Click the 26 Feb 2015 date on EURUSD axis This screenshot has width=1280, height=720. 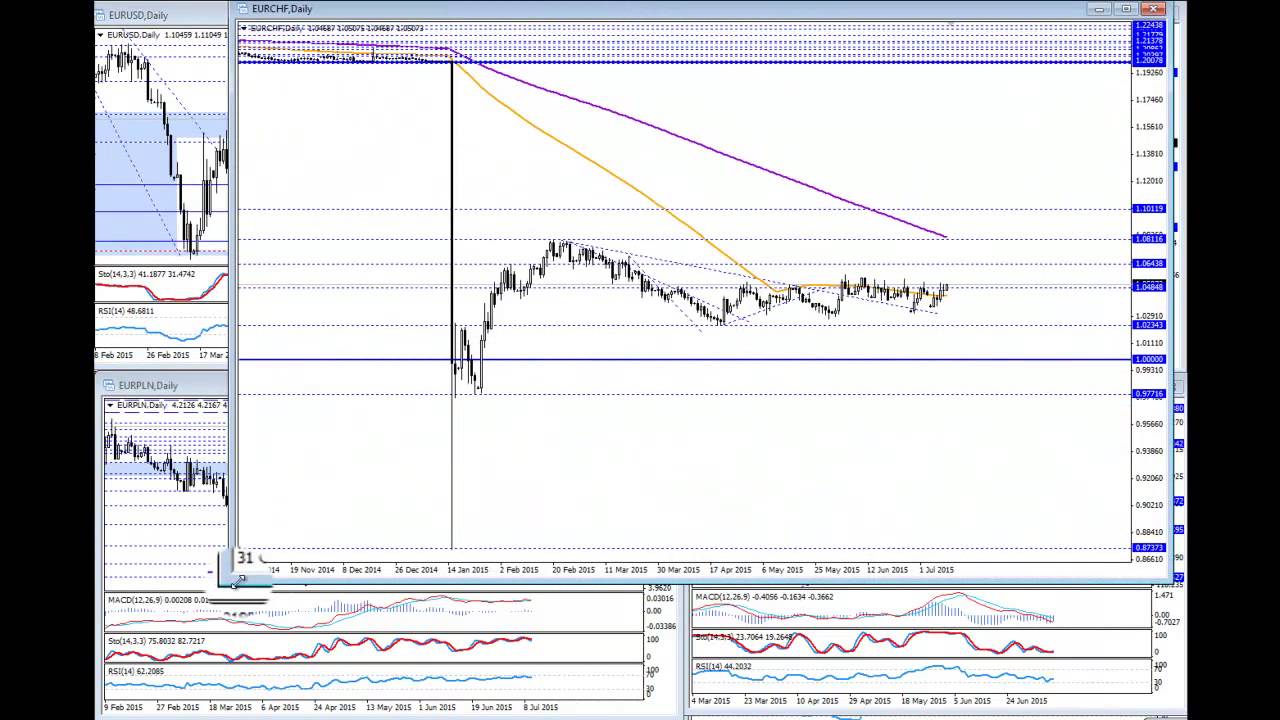(x=167, y=355)
